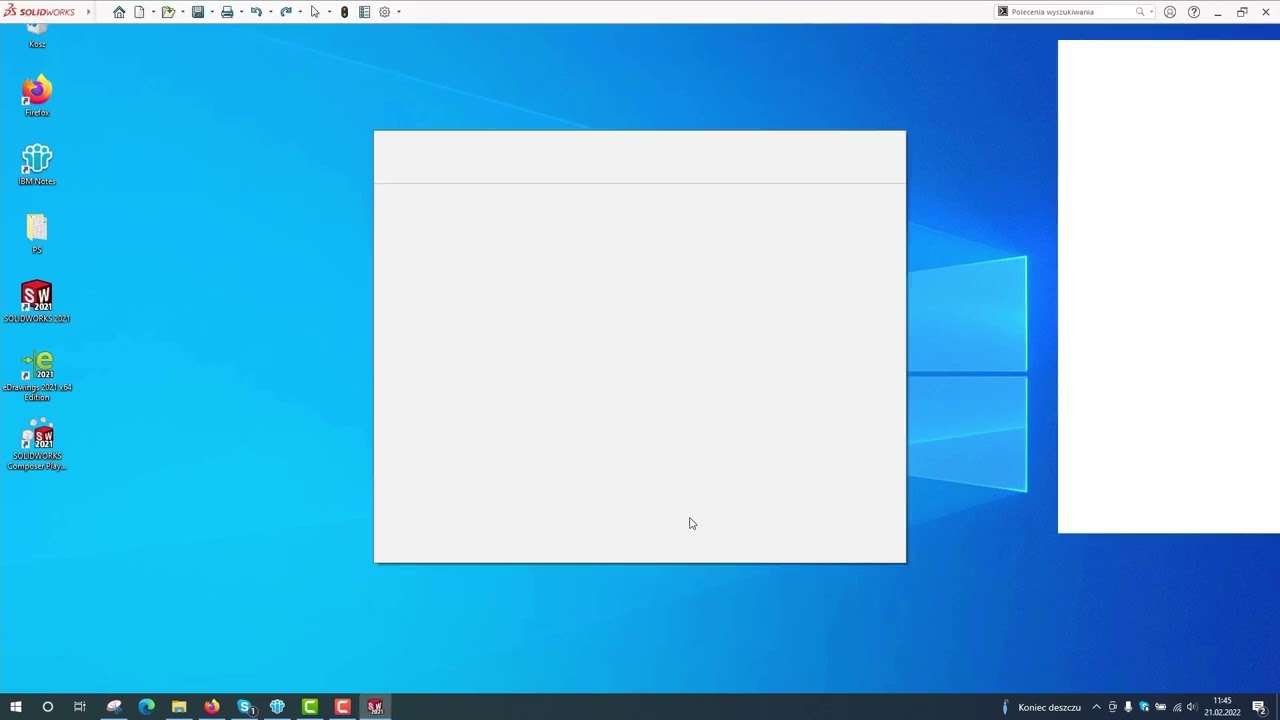Expand the Open file dropdown arrow
This screenshot has height=720, width=1280.
[x=182, y=12]
